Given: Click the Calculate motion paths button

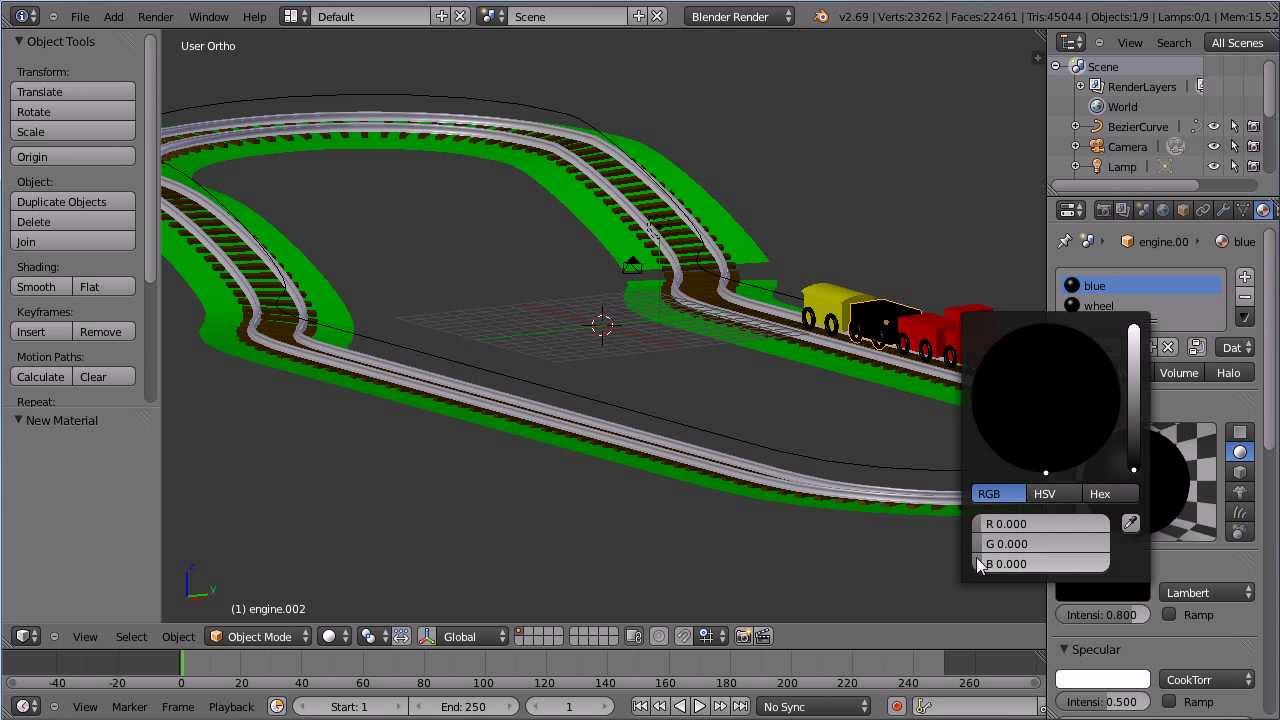Looking at the screenshot, I should click(x=41, y=377).
